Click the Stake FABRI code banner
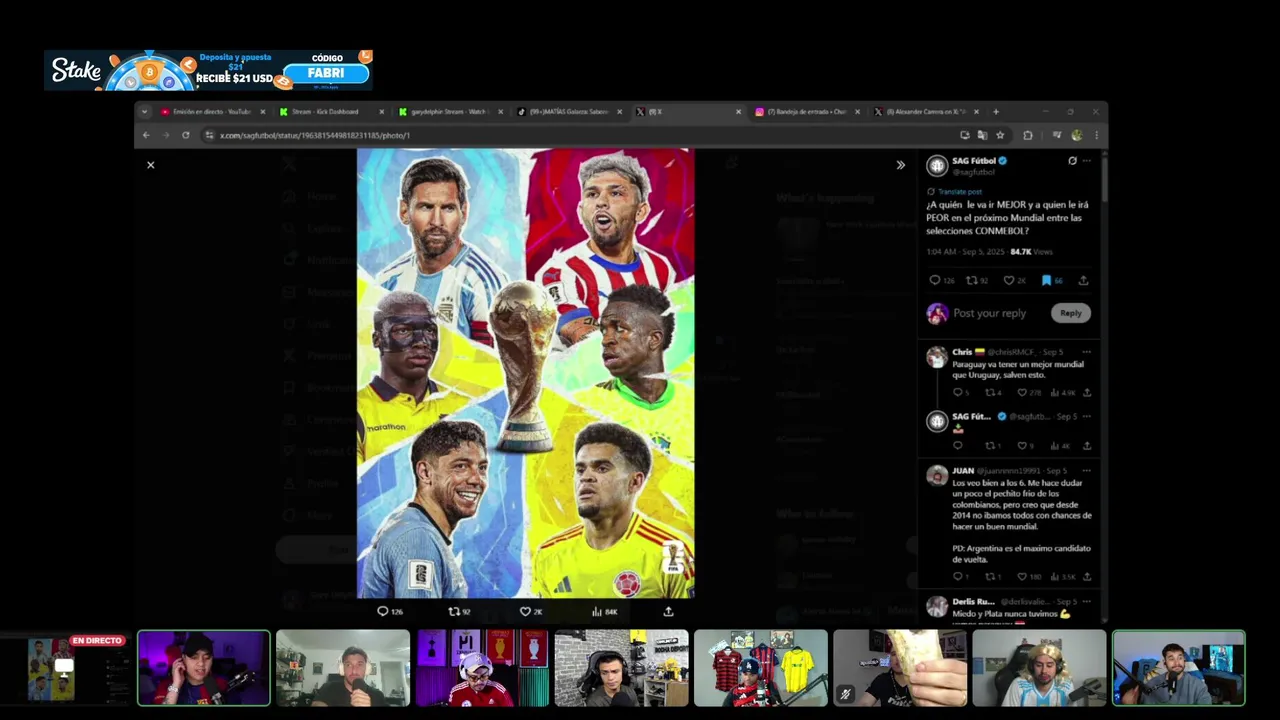1280x720 pixels. click(209, 70)
